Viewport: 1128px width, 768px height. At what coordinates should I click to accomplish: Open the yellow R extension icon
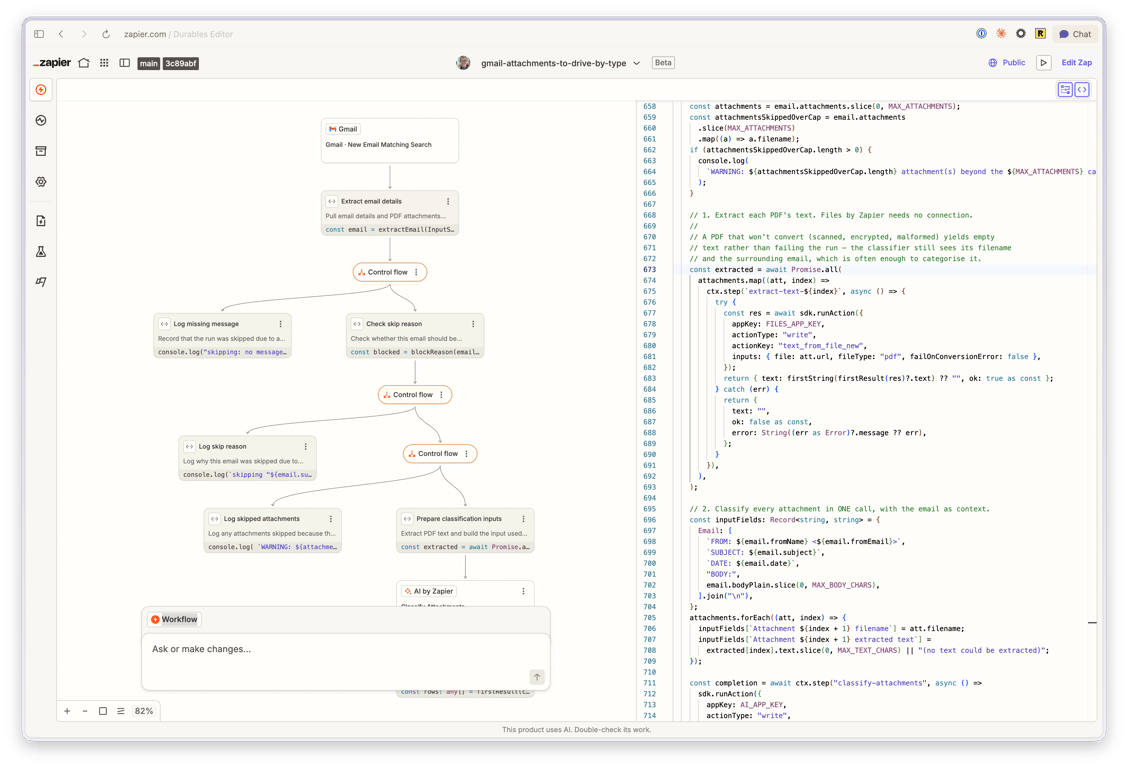(x=1040, y=33)
